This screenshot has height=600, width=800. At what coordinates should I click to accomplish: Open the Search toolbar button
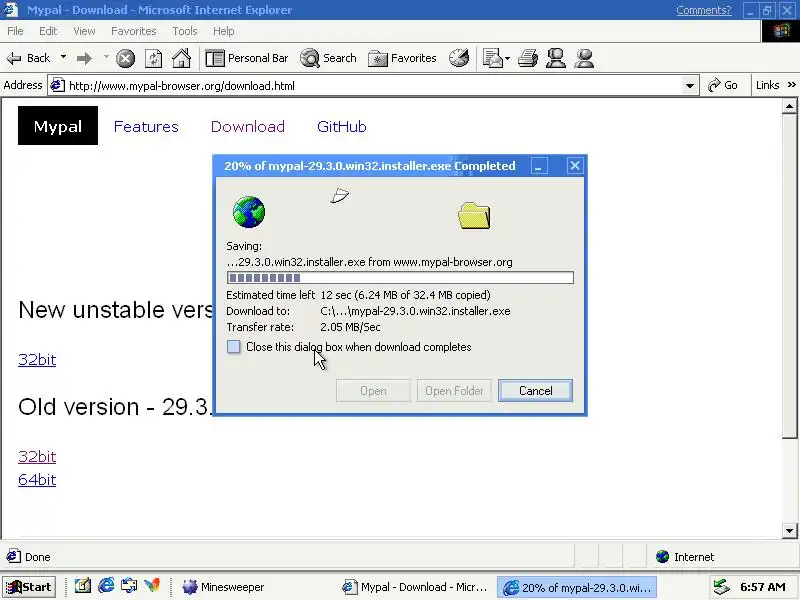(x=329, y=58)
